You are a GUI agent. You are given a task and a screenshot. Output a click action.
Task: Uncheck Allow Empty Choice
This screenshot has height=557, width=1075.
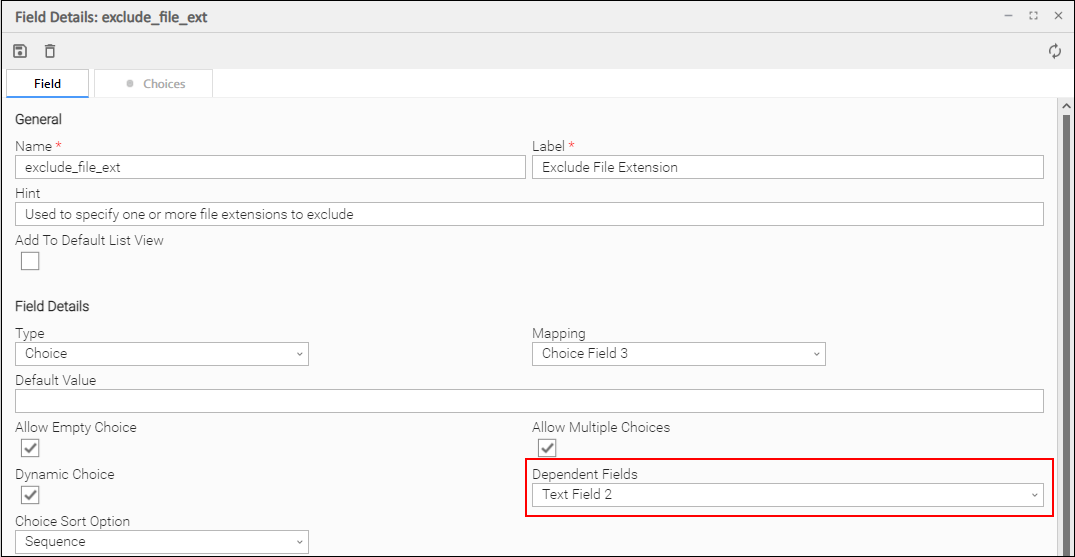point(30,448)
